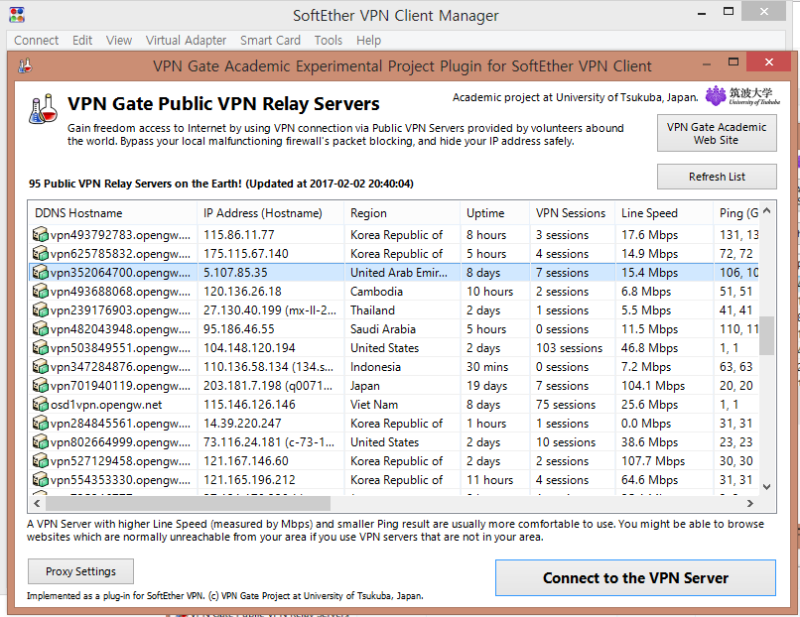800x617 pixels.
Task: Sort by IP Address (Hostname) column
Action: (270, 213)
